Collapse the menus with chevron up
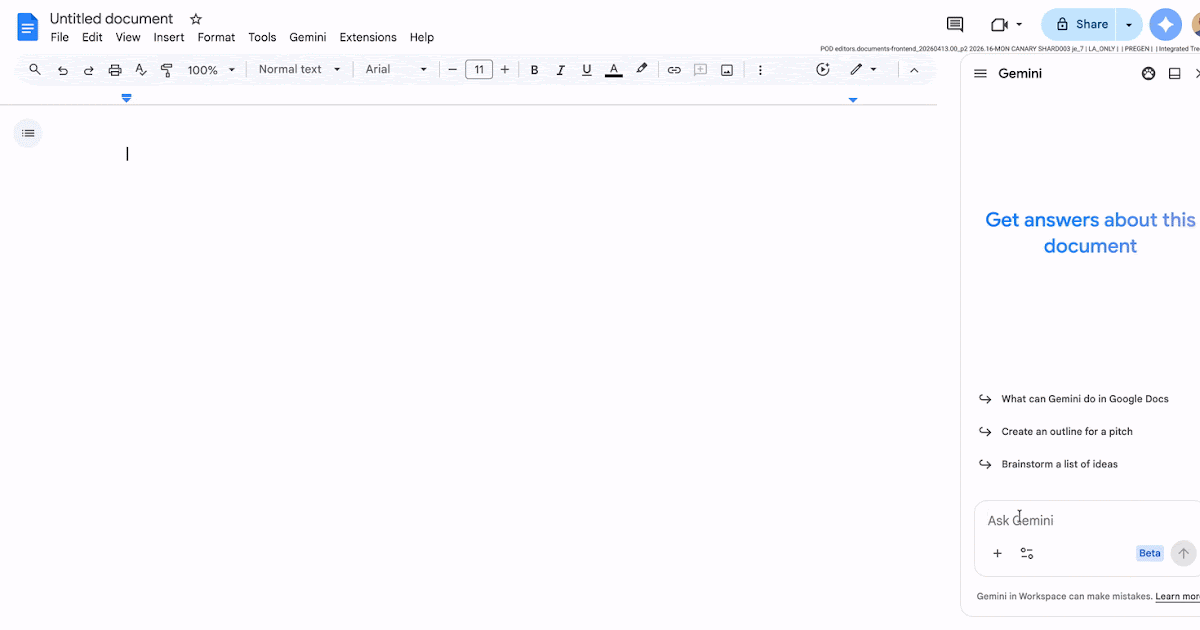 tap(913, 70)
